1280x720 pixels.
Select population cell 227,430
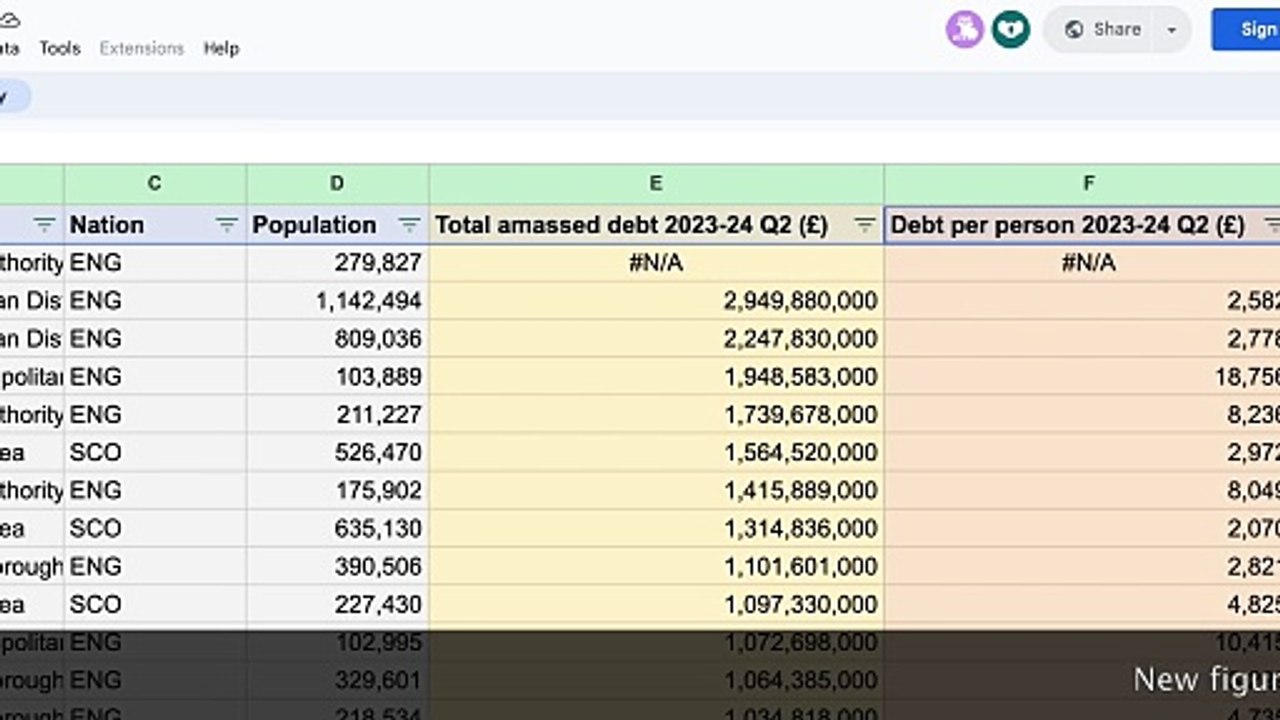338,605
